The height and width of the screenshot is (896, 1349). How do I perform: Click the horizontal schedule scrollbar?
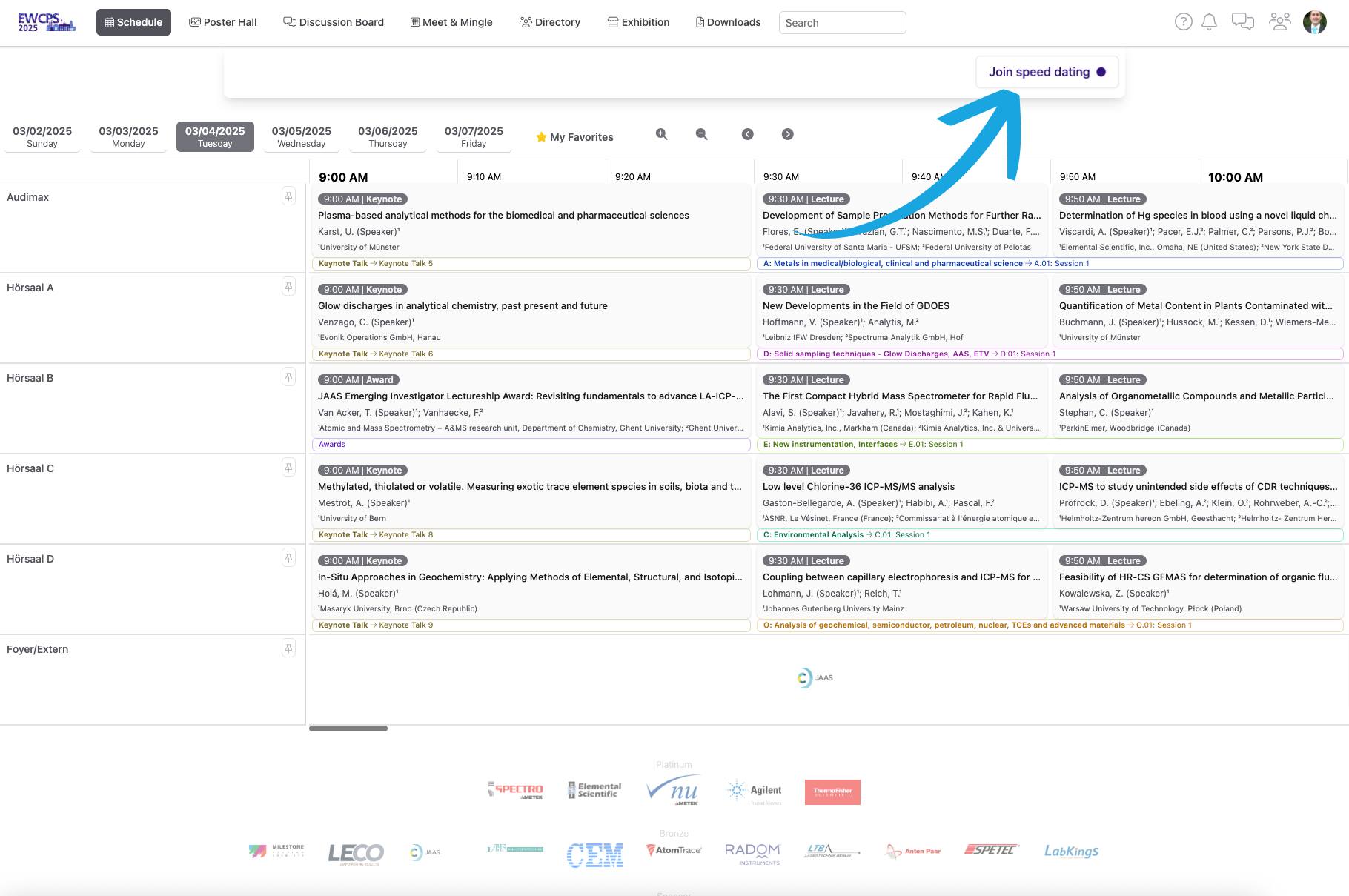point(348,729)
